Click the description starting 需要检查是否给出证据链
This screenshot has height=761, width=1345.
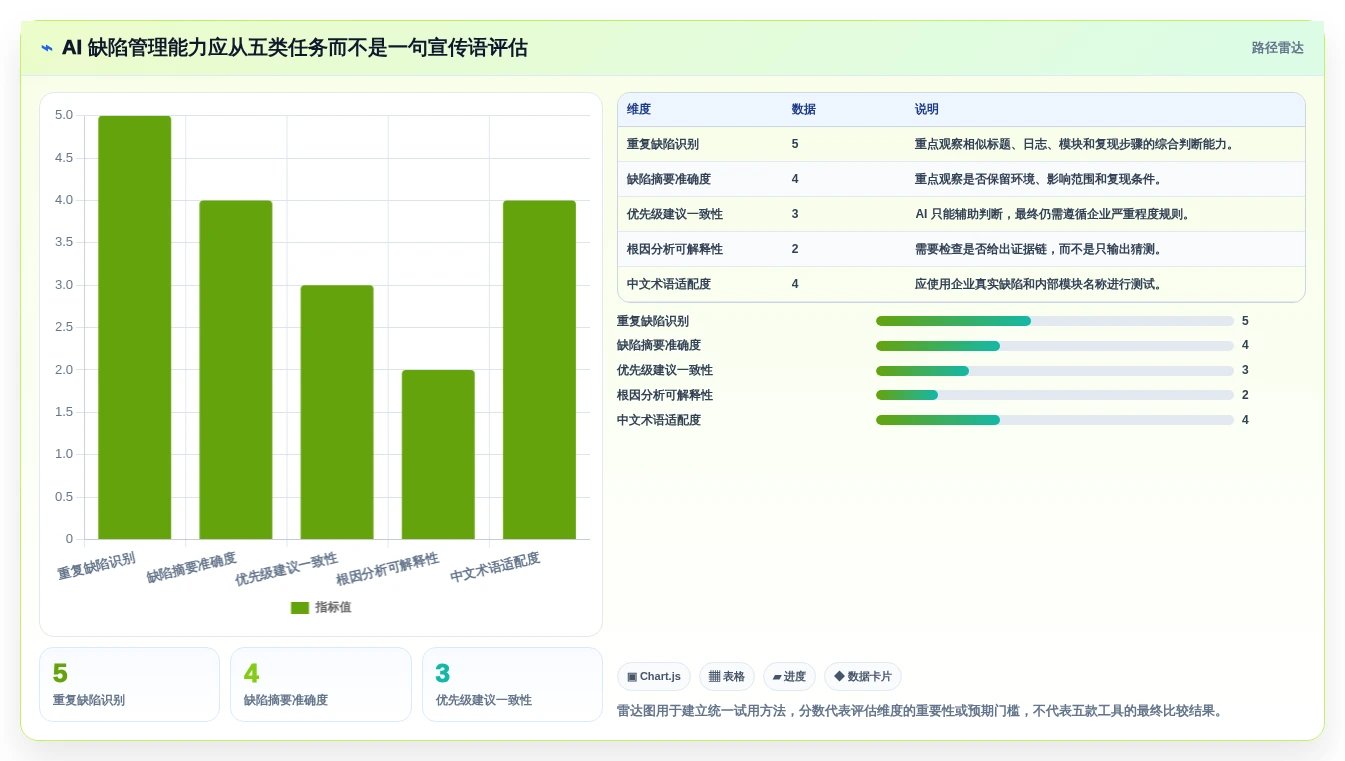[x=1041, y=249]
